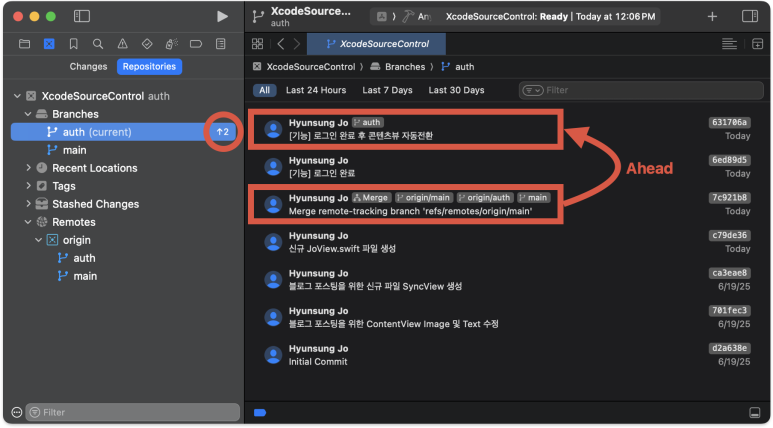Select the Source Control navigator icon
Screen dimensions: 773x428
pyautogui.click(x=49, y=44)
